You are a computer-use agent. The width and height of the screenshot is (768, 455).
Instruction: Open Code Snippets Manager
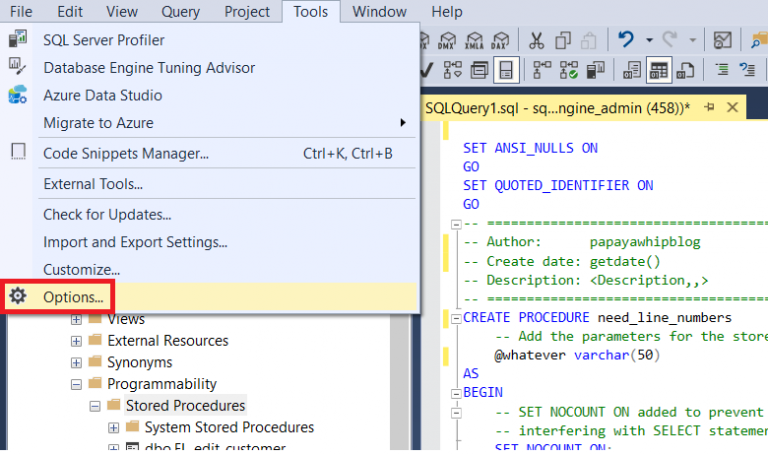tap(210, 153)
